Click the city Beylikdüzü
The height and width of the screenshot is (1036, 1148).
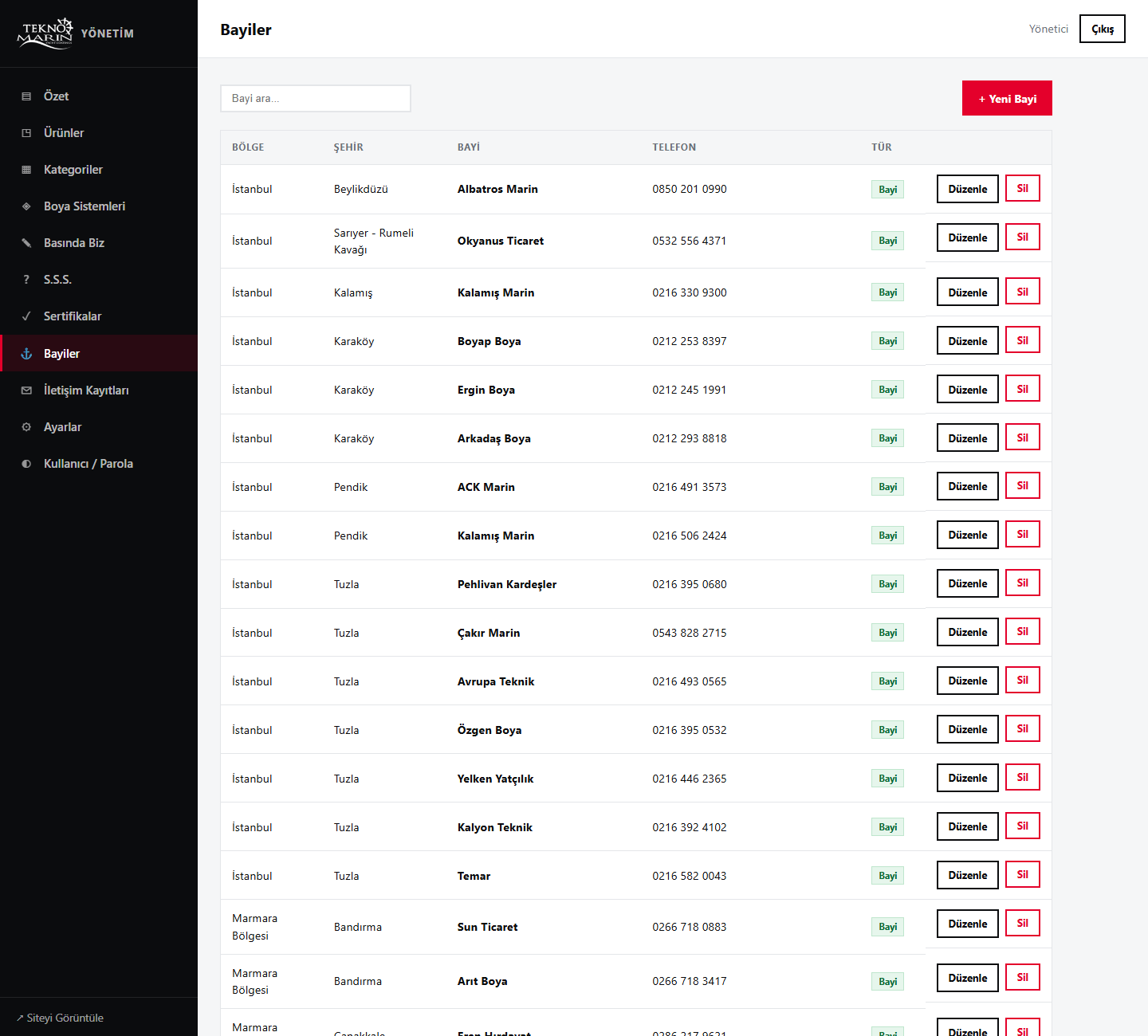361,189
